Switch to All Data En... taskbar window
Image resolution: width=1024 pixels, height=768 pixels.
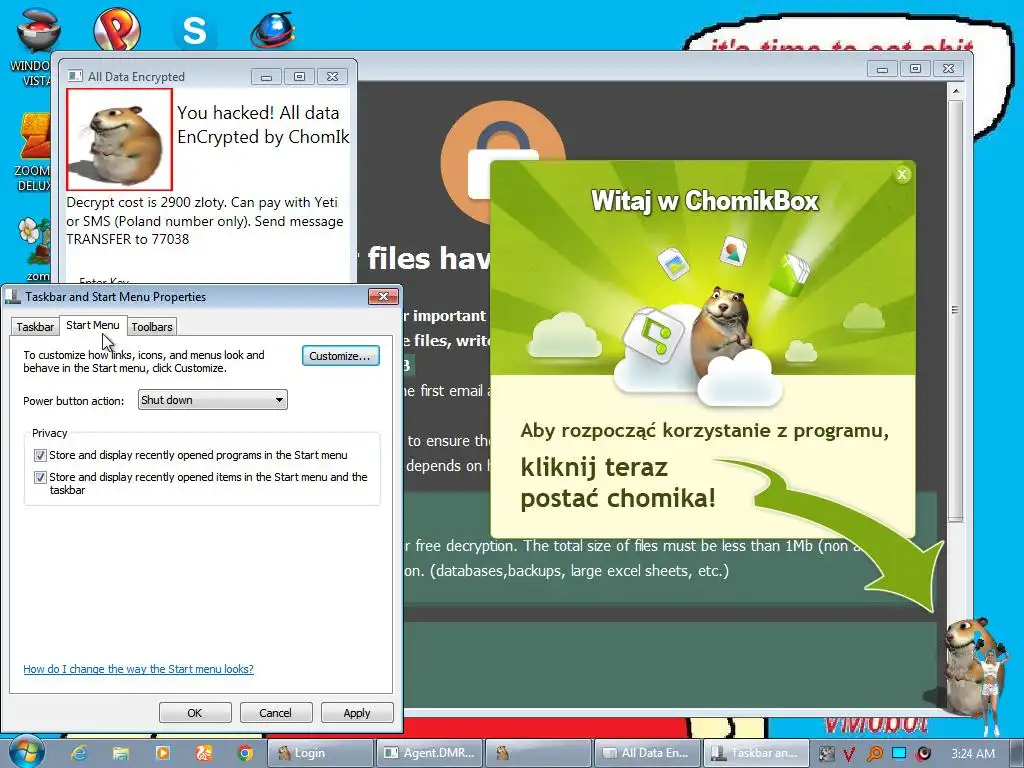[x=647, y=753]
